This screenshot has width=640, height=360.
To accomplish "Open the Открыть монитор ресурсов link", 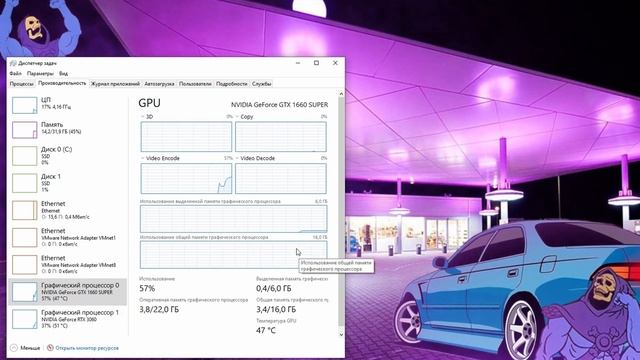I will click(87, 348).
